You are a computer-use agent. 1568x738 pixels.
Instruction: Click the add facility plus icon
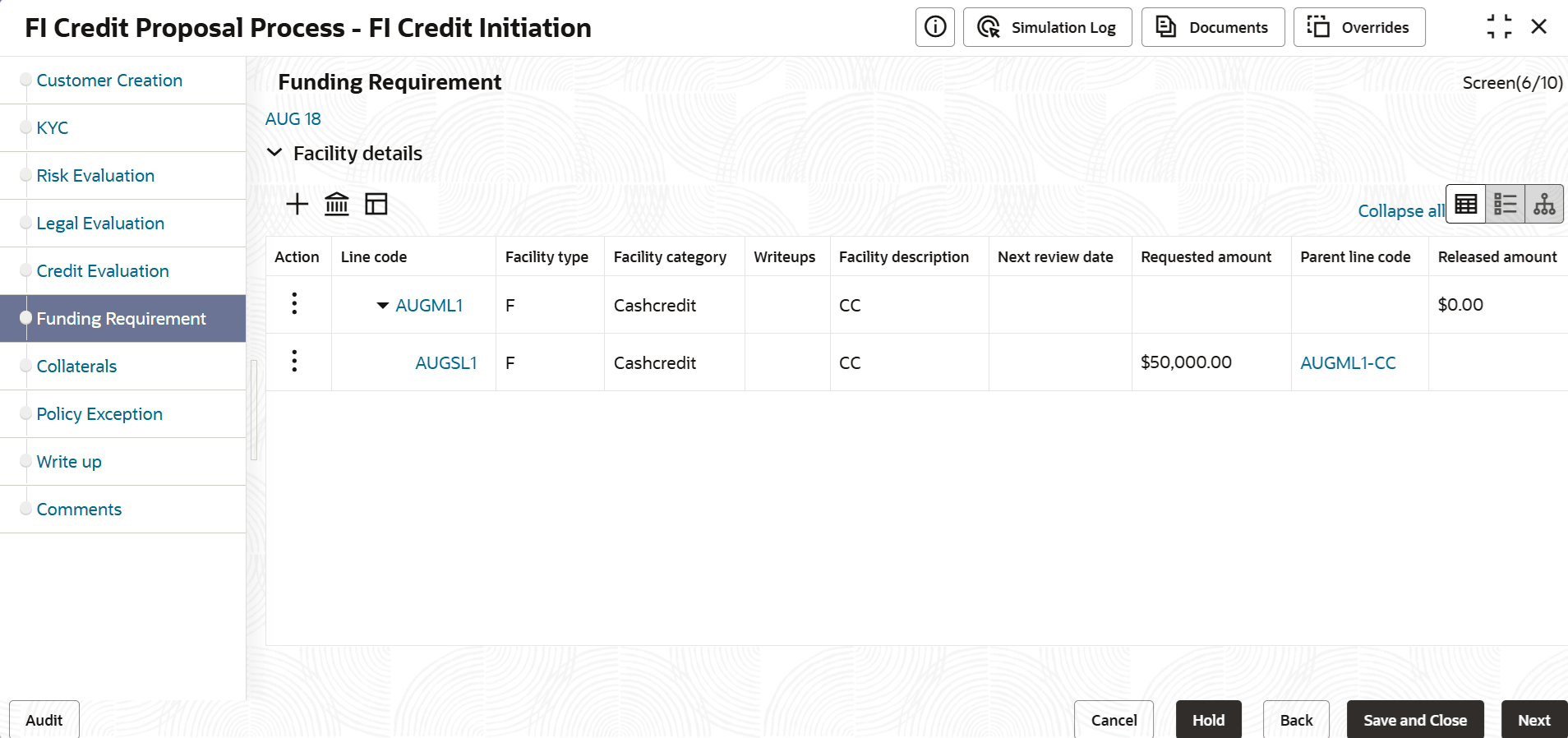[297, 204]
